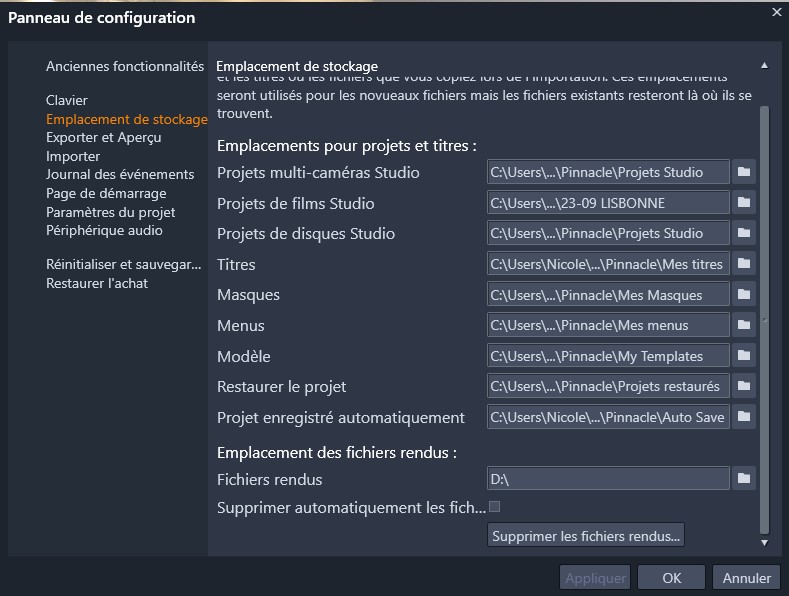The height and width of the screenshot is (596, 789).
Task: Choose folder for Menus storage path
Action: coord(744,325)
